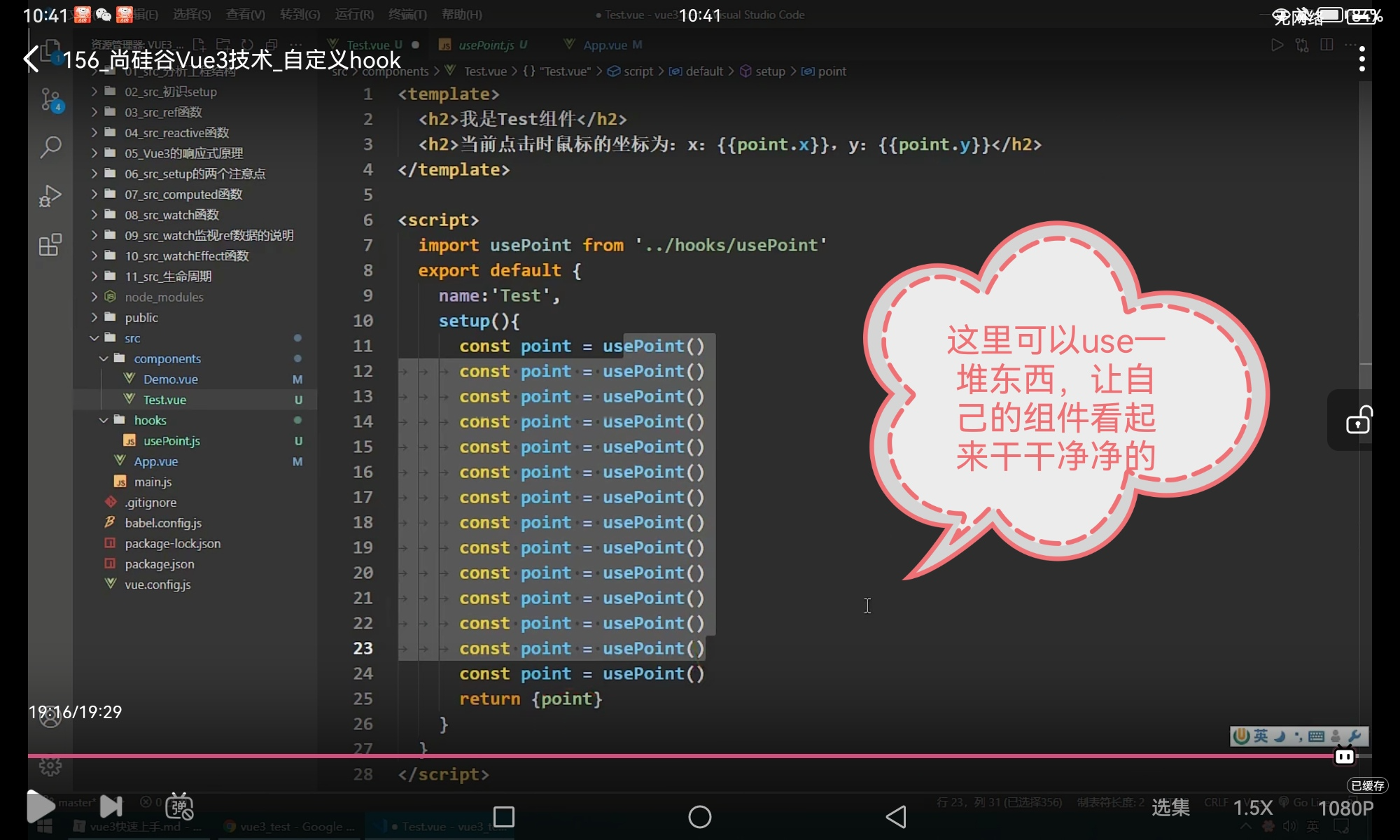Switch to the usePoint.js editor tab
This screenshot has height=840, width=1400.
click(x=485, y=45)
